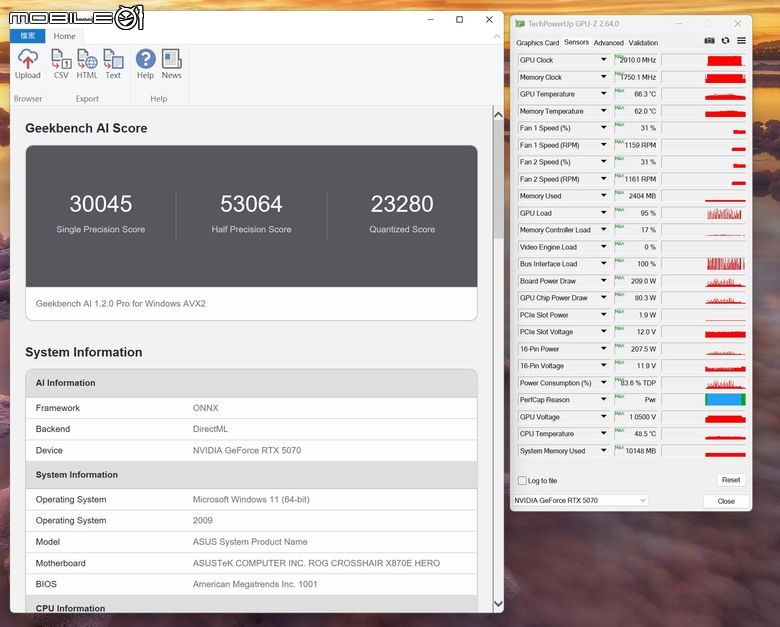The height and width of the screenshot is (627, 780).
Task: Click the 23280 Quantized Score
Action: point(402,204)
